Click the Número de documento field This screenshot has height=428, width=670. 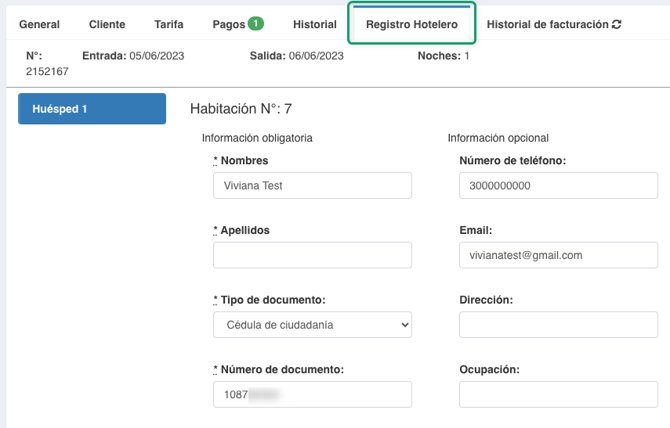pyautogui.click(x=312, y=395)
